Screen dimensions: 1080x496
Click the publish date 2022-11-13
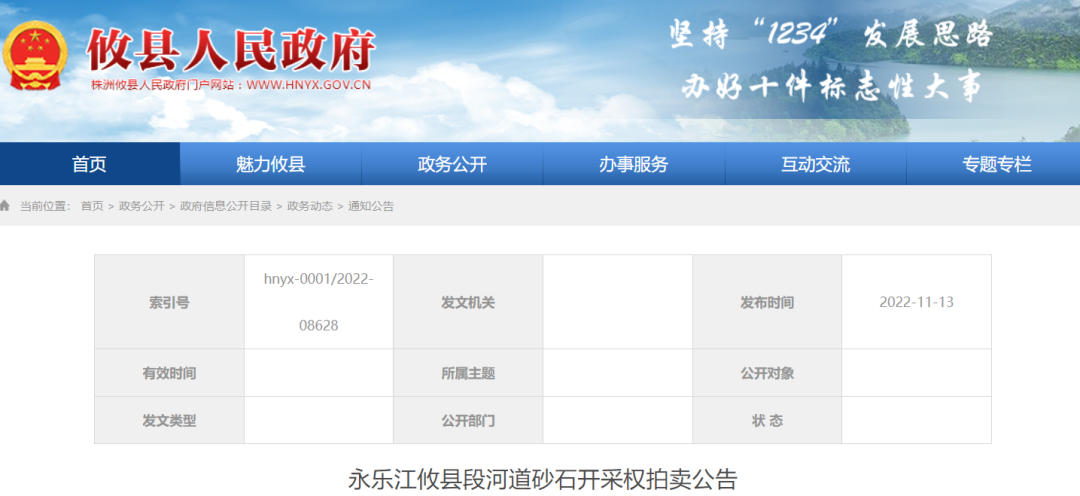916,302
